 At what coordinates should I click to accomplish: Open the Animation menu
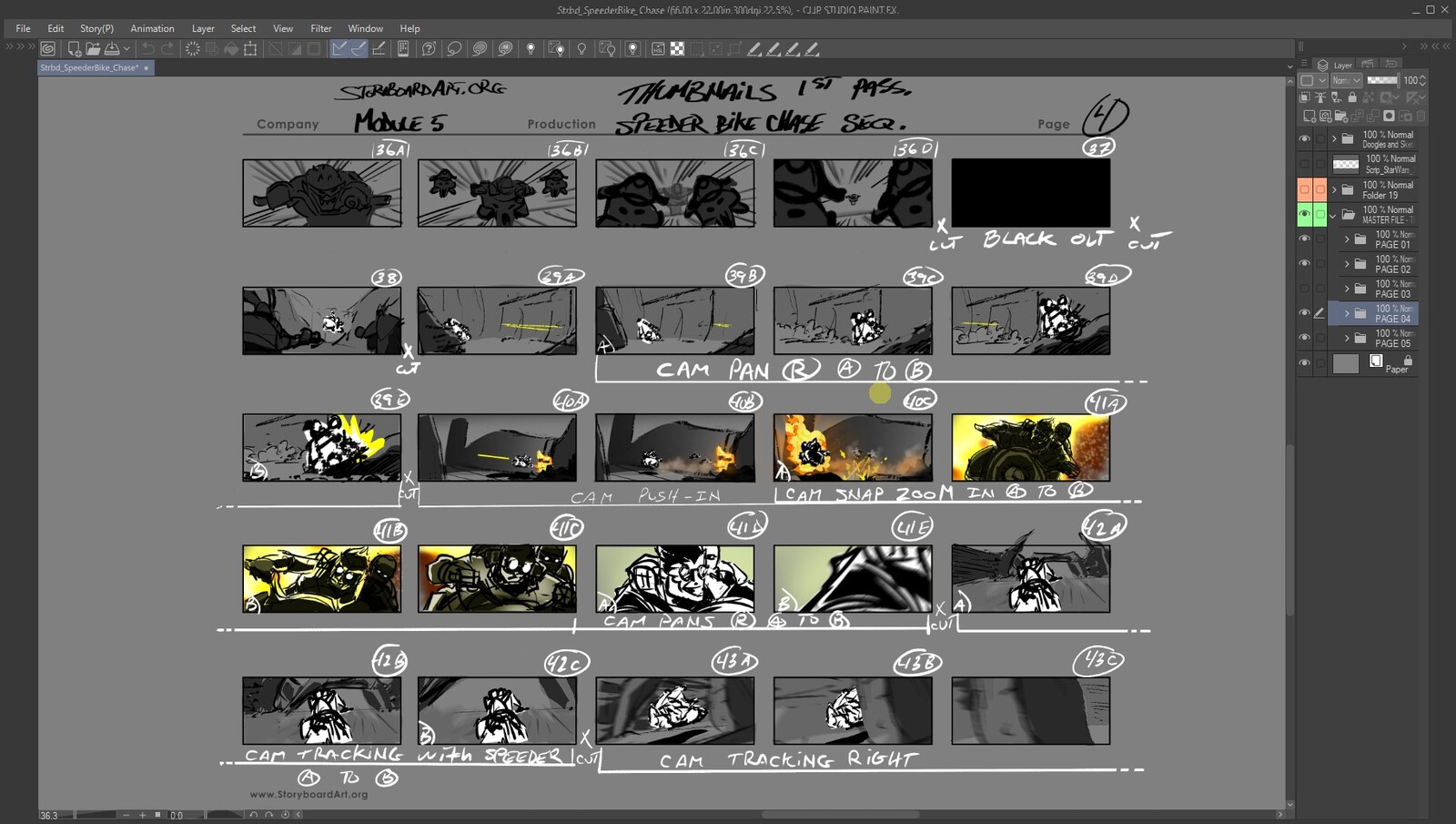[x=152, y=28]
